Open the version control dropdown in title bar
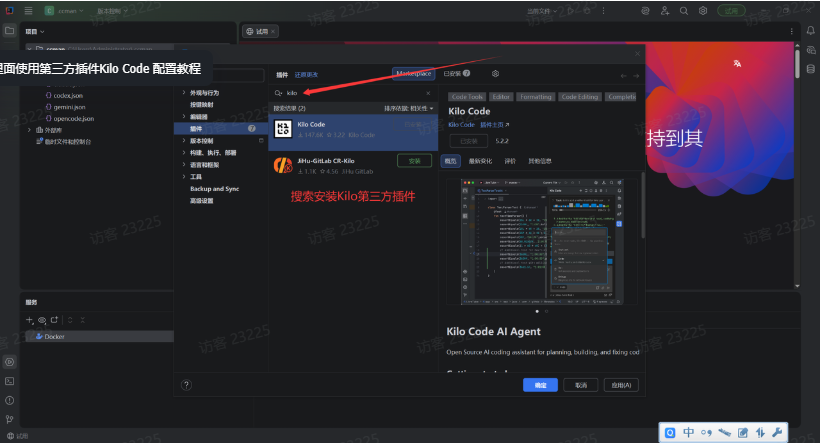The width and height of the screenshot is (820, 443). point(112,10)
